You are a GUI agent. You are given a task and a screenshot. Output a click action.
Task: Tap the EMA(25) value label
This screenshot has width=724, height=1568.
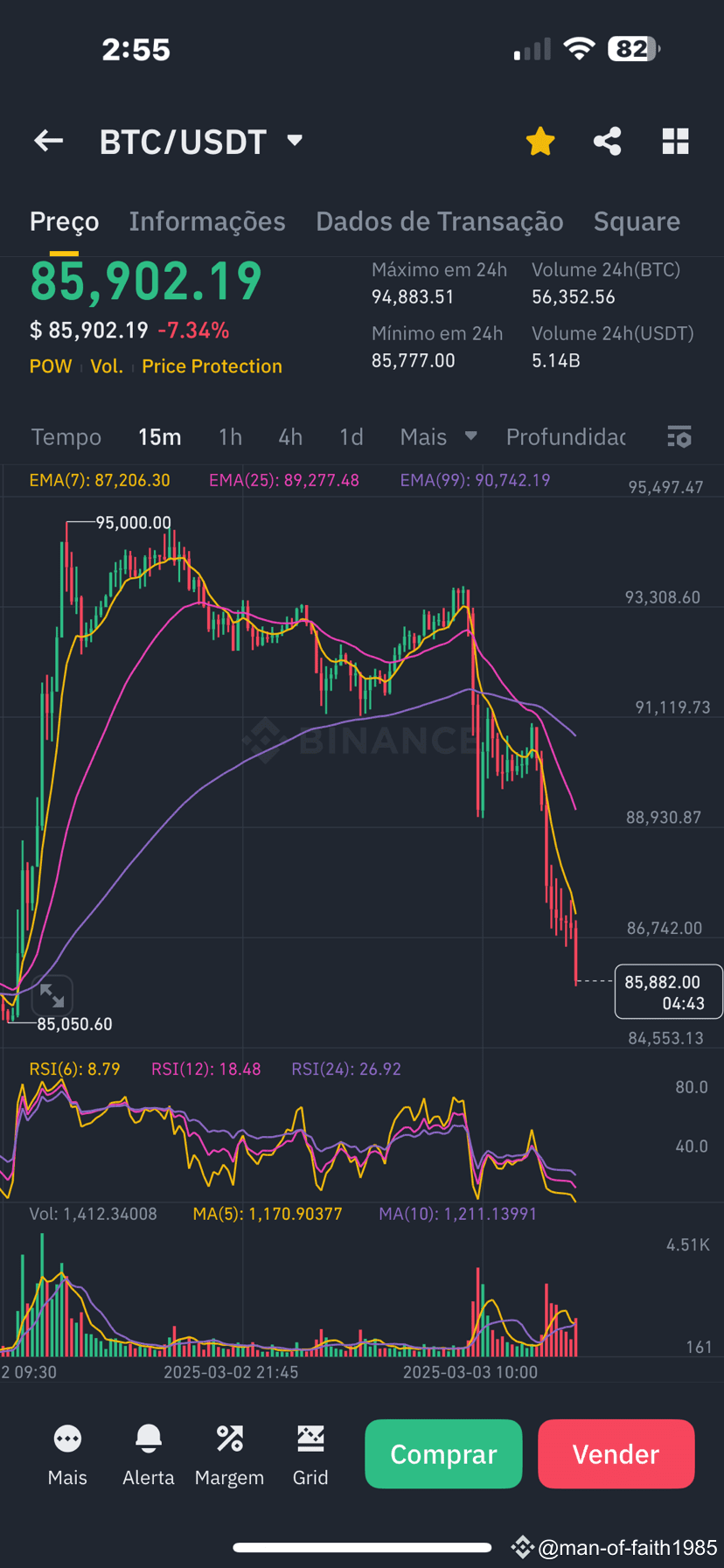point(284,480)
